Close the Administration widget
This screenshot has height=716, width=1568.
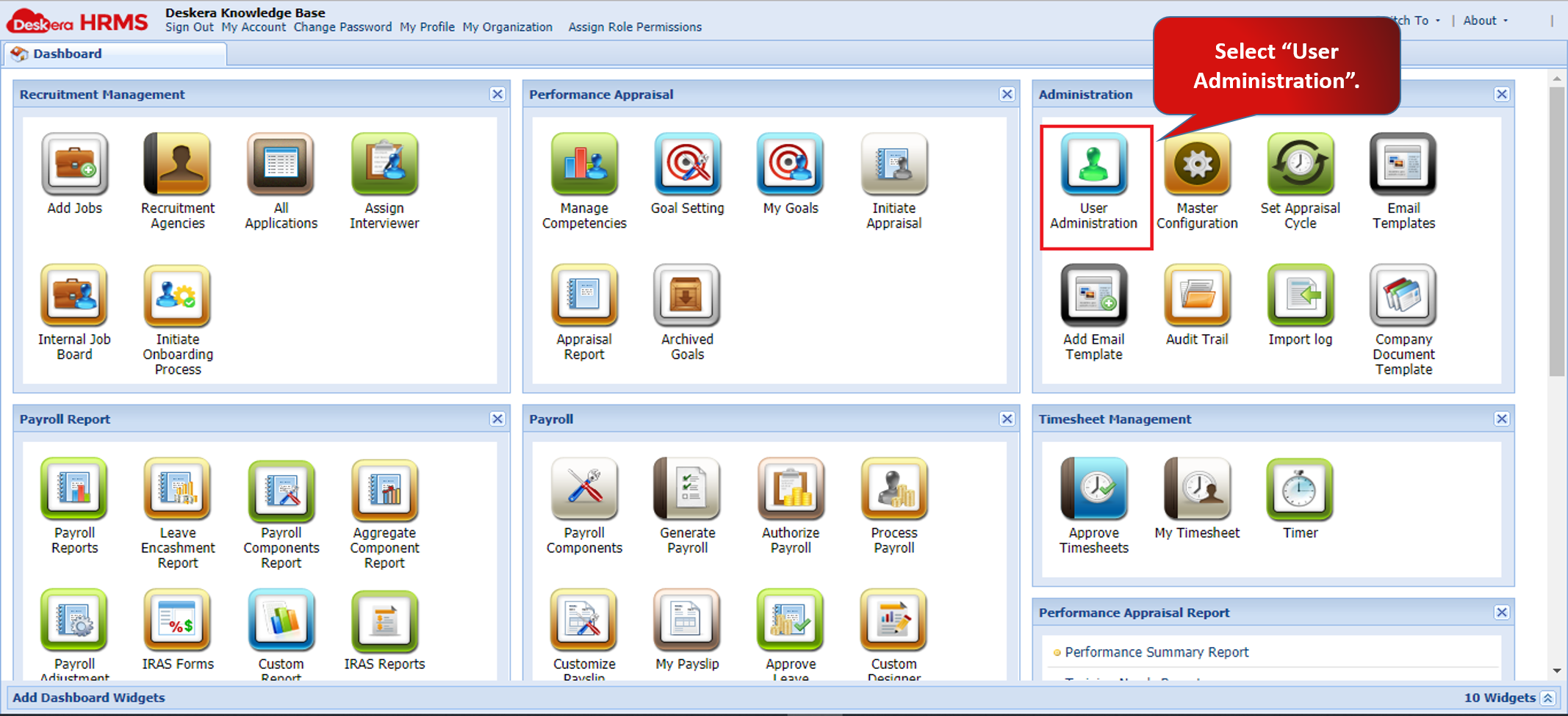click(x=1502, y=94)
